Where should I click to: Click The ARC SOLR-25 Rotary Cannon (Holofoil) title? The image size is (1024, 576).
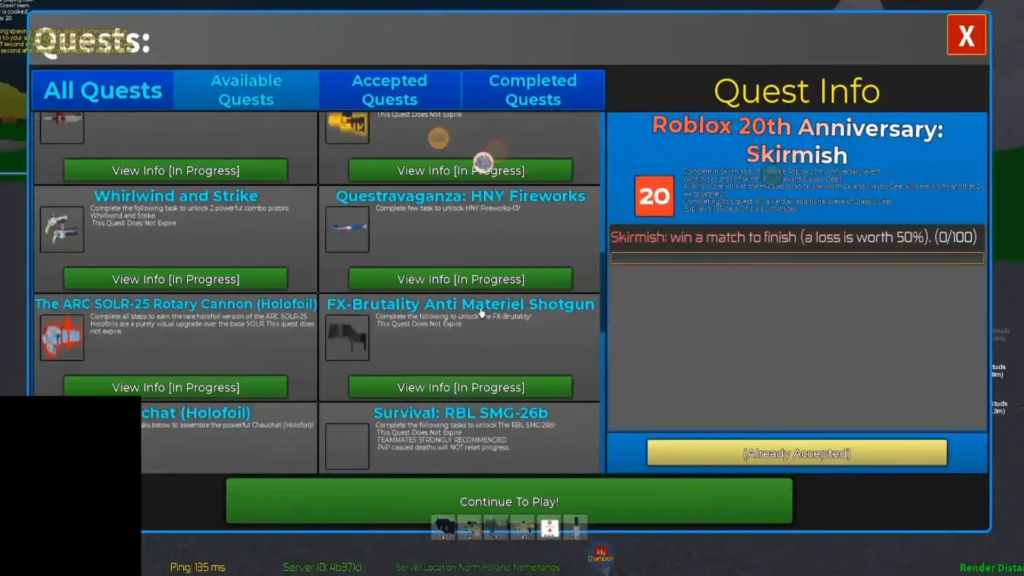coord(176,304)
